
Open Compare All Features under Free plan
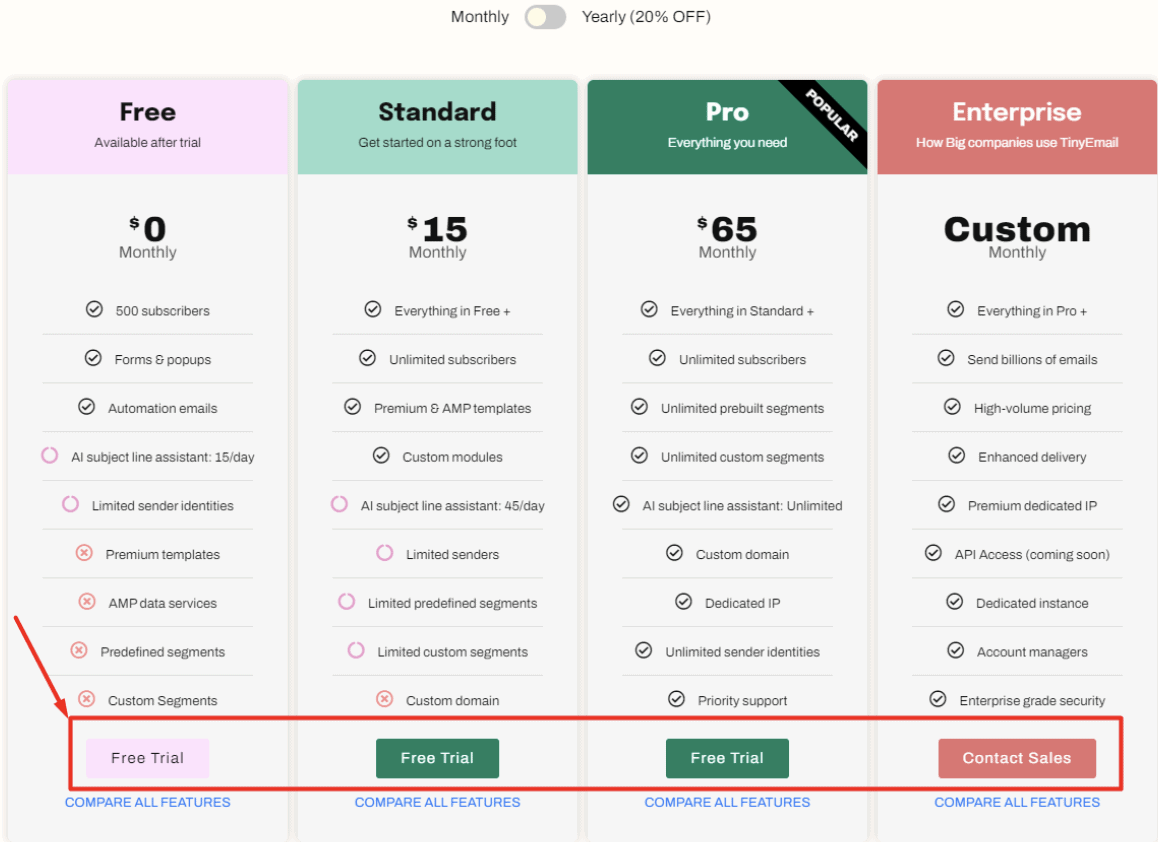148,802
